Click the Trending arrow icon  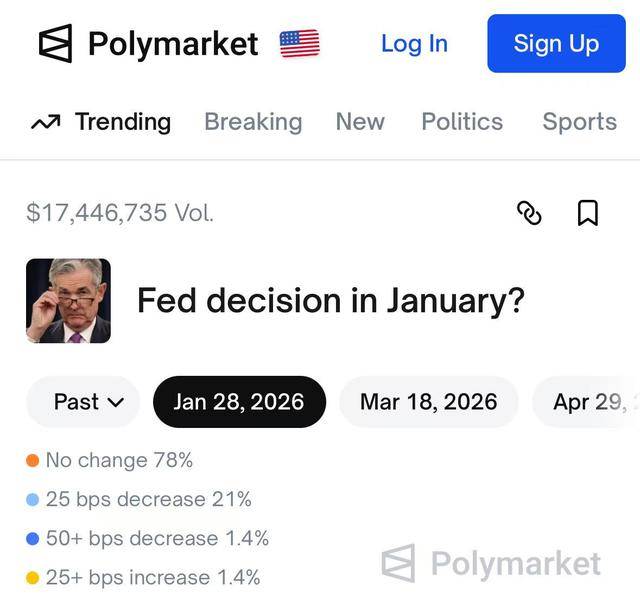pos(45,122)
